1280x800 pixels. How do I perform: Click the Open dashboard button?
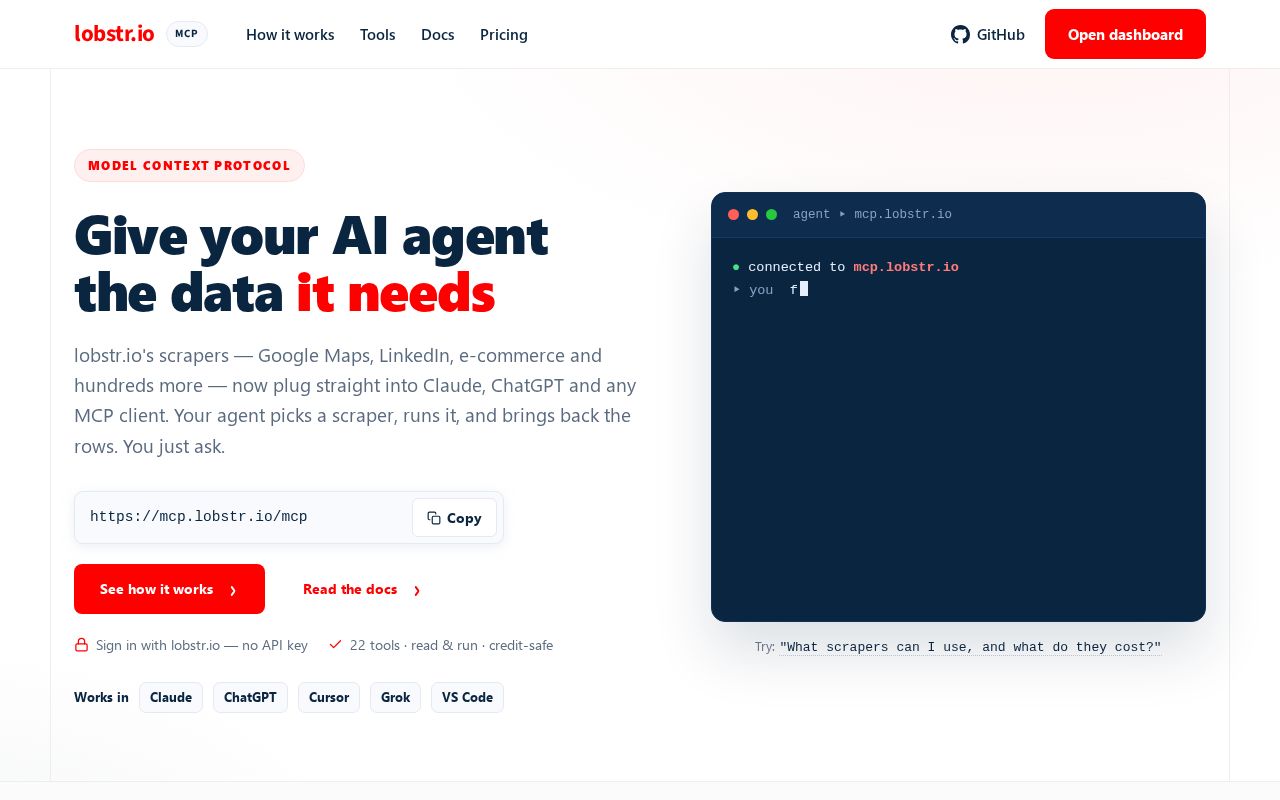pos(1125,34)
